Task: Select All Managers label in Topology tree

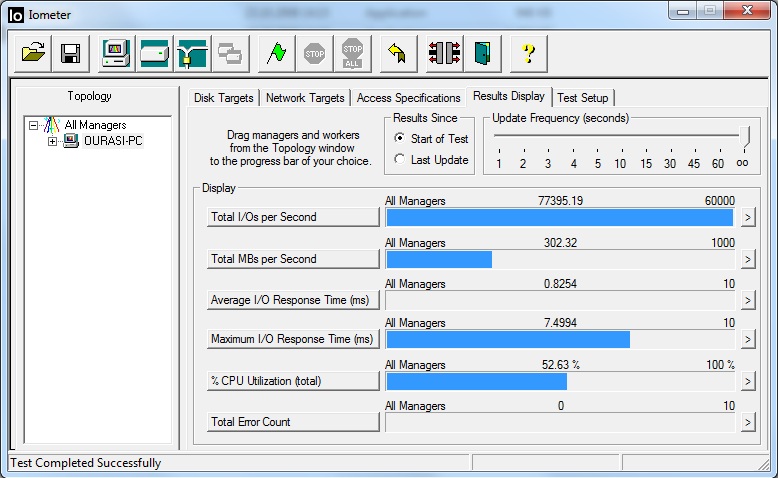Action: (x=95, y=125)
